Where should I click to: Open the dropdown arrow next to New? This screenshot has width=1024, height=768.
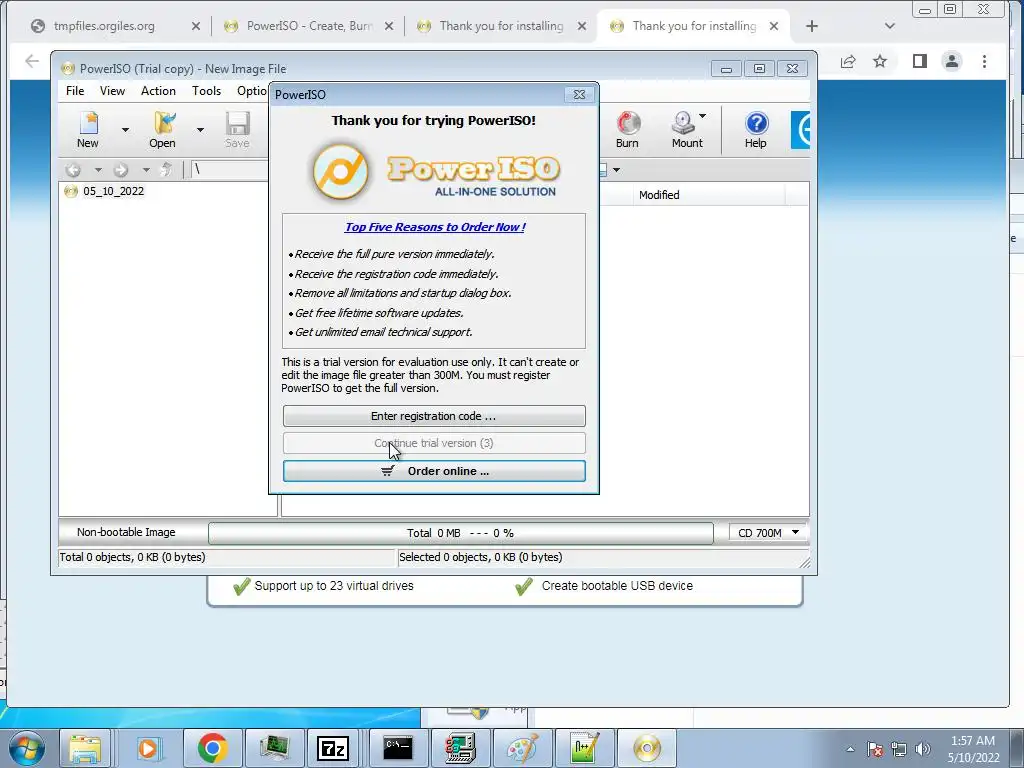click(125, 130)
